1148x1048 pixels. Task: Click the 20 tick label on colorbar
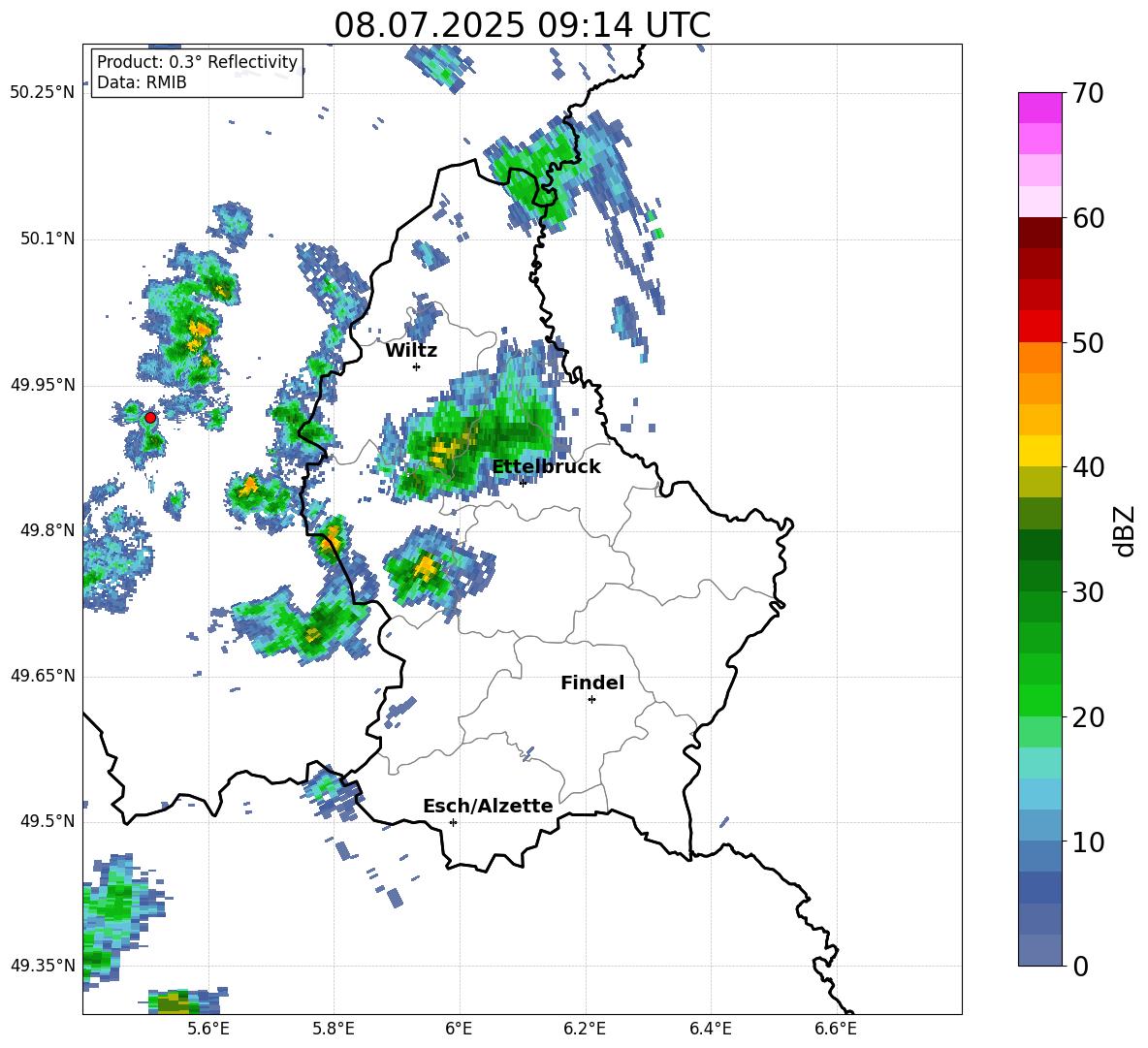click(1088, 717)
